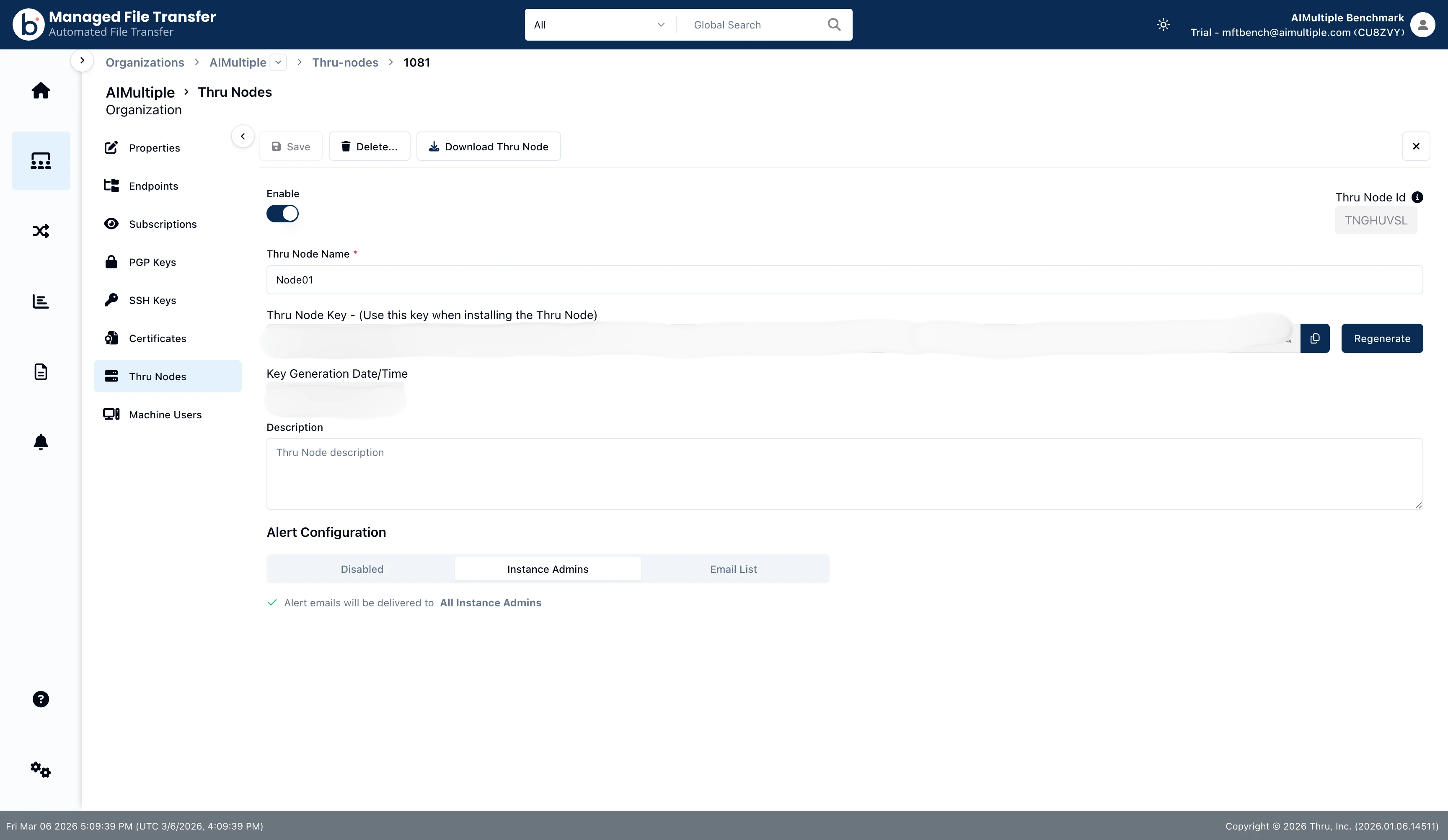The image size is (1448, 840).
Task: Copy the Thru Node Key to clipboard
Action: 1315,338
